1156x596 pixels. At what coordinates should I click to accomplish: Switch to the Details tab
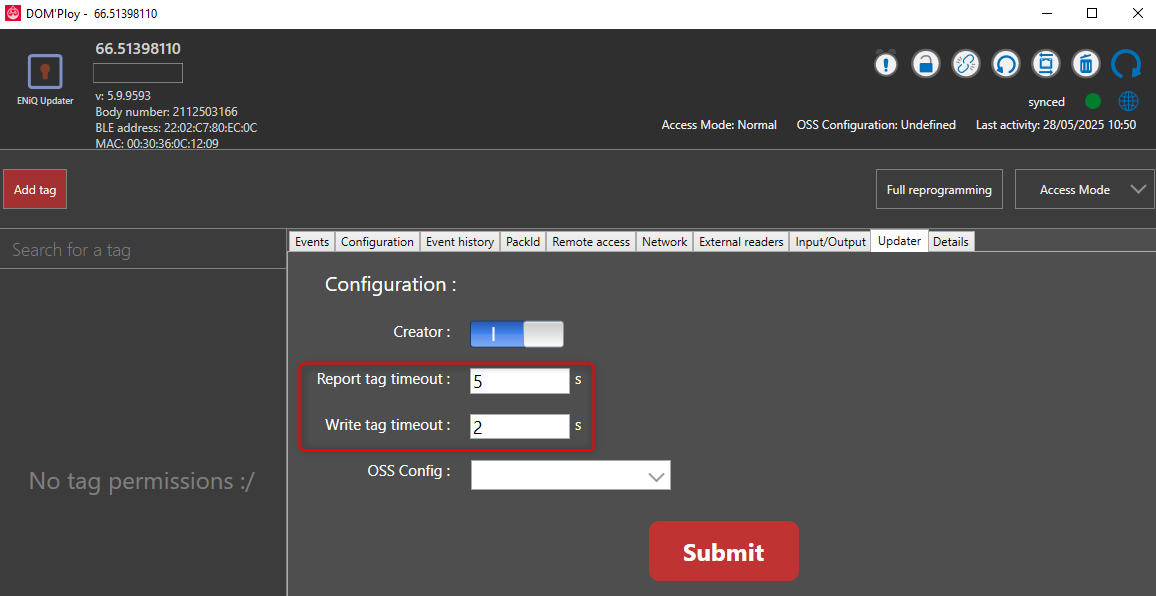(951, 242)
